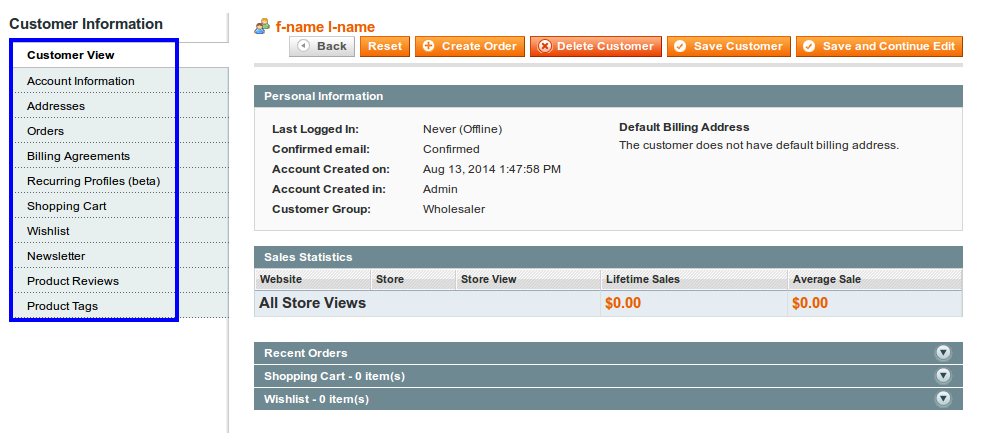Expand the Wishlist - 0 item(s) section
This screenshot has width=983, height=433.
point(942,399)
